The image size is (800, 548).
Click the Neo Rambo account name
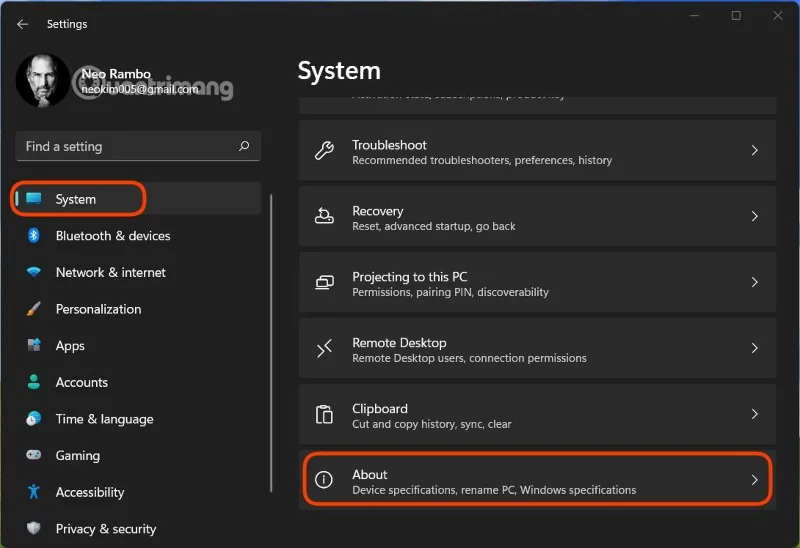[x=116, y=74]
